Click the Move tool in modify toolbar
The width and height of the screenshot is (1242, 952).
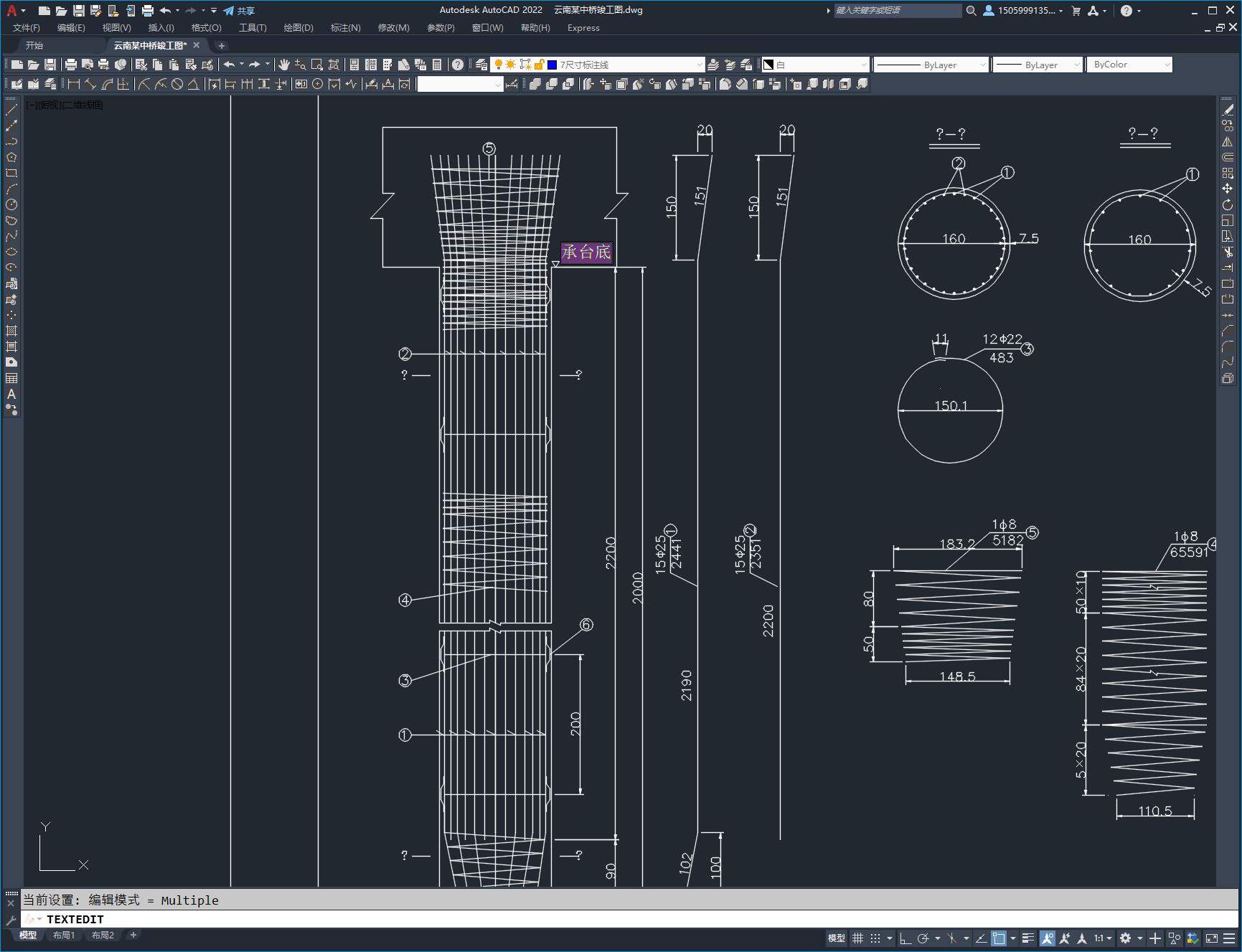coord(1228,189)
